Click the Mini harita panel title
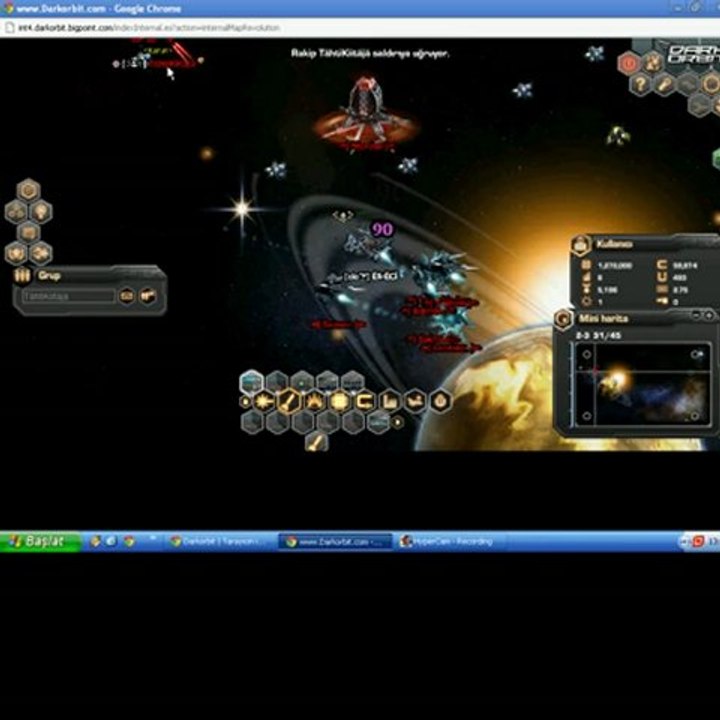The image size is (720, 720). pos(603,319)
